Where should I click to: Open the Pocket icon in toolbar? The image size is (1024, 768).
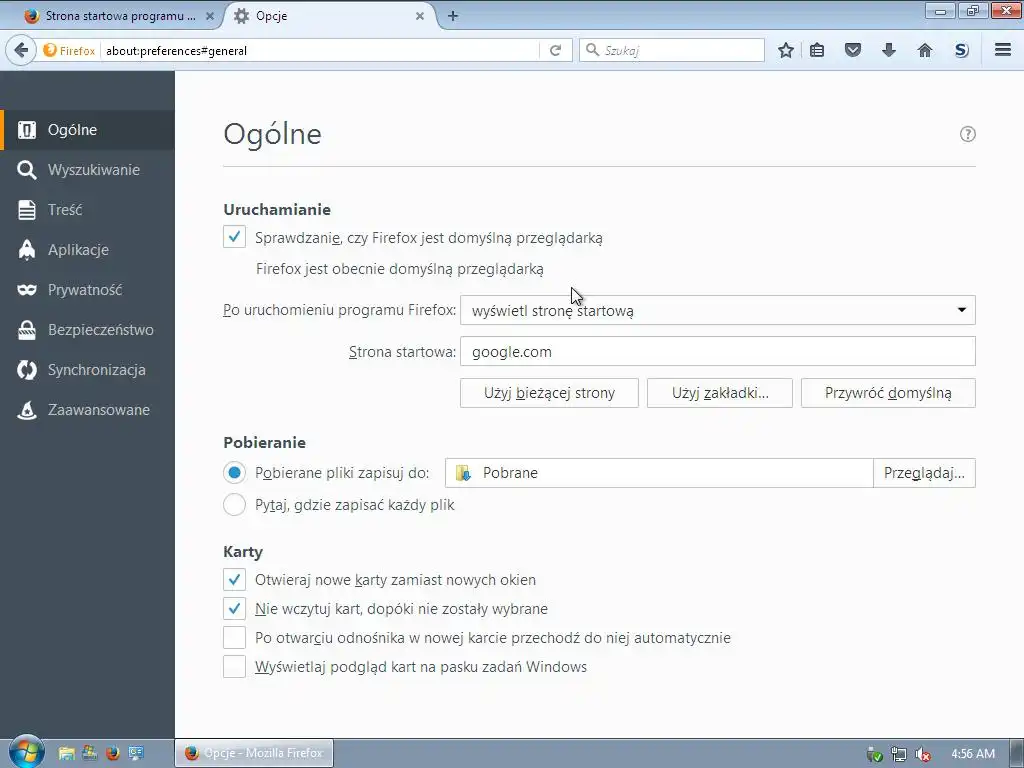click(x=853, y=50)
